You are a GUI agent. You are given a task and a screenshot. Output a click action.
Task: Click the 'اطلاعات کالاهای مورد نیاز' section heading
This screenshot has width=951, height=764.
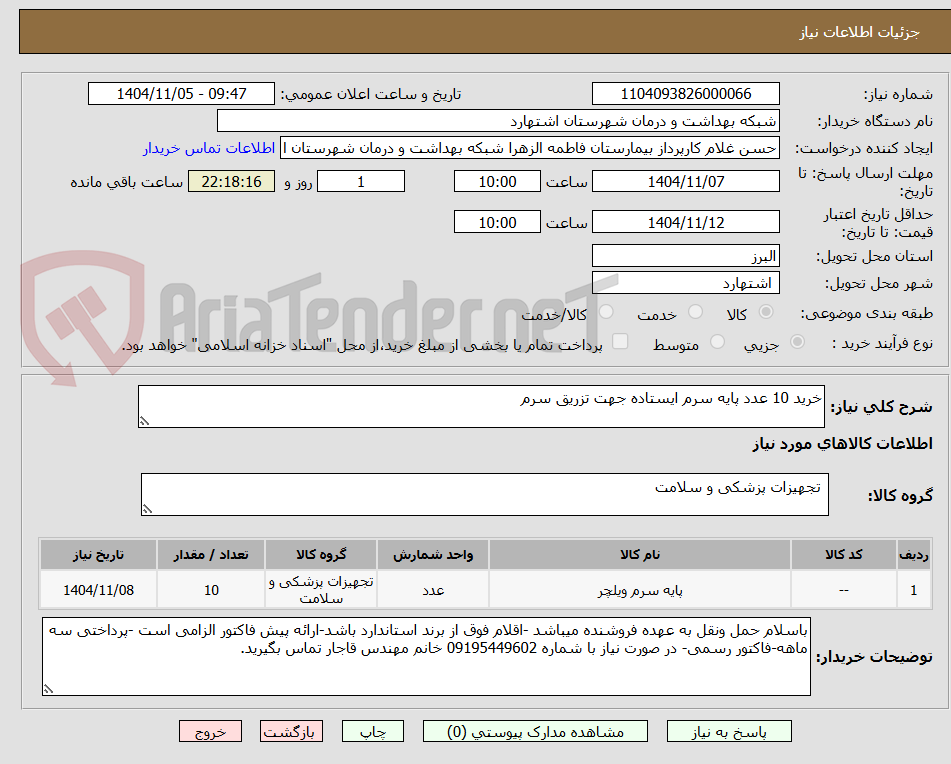coord(842,444)
